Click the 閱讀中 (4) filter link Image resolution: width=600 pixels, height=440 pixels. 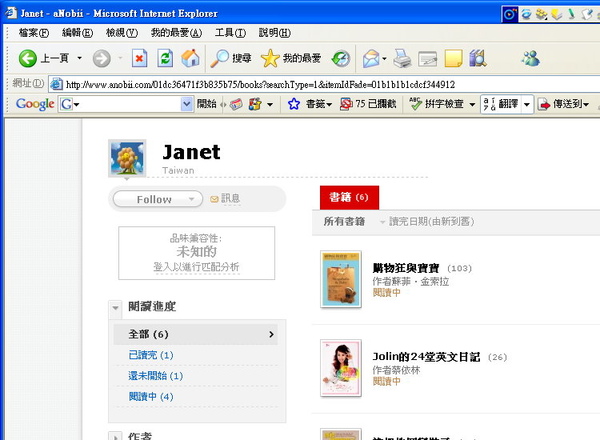click(x=151, y=396)
